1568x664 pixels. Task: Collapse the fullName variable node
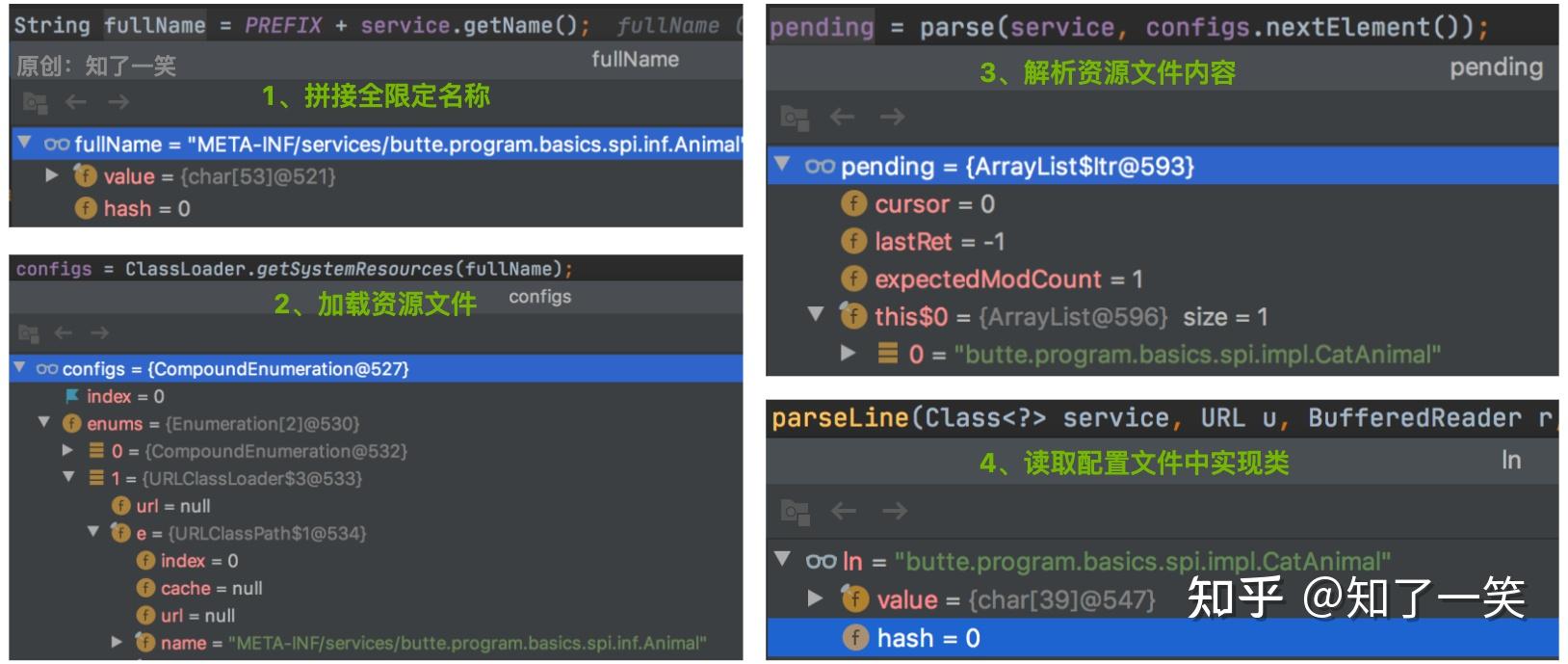coord(24,144)
